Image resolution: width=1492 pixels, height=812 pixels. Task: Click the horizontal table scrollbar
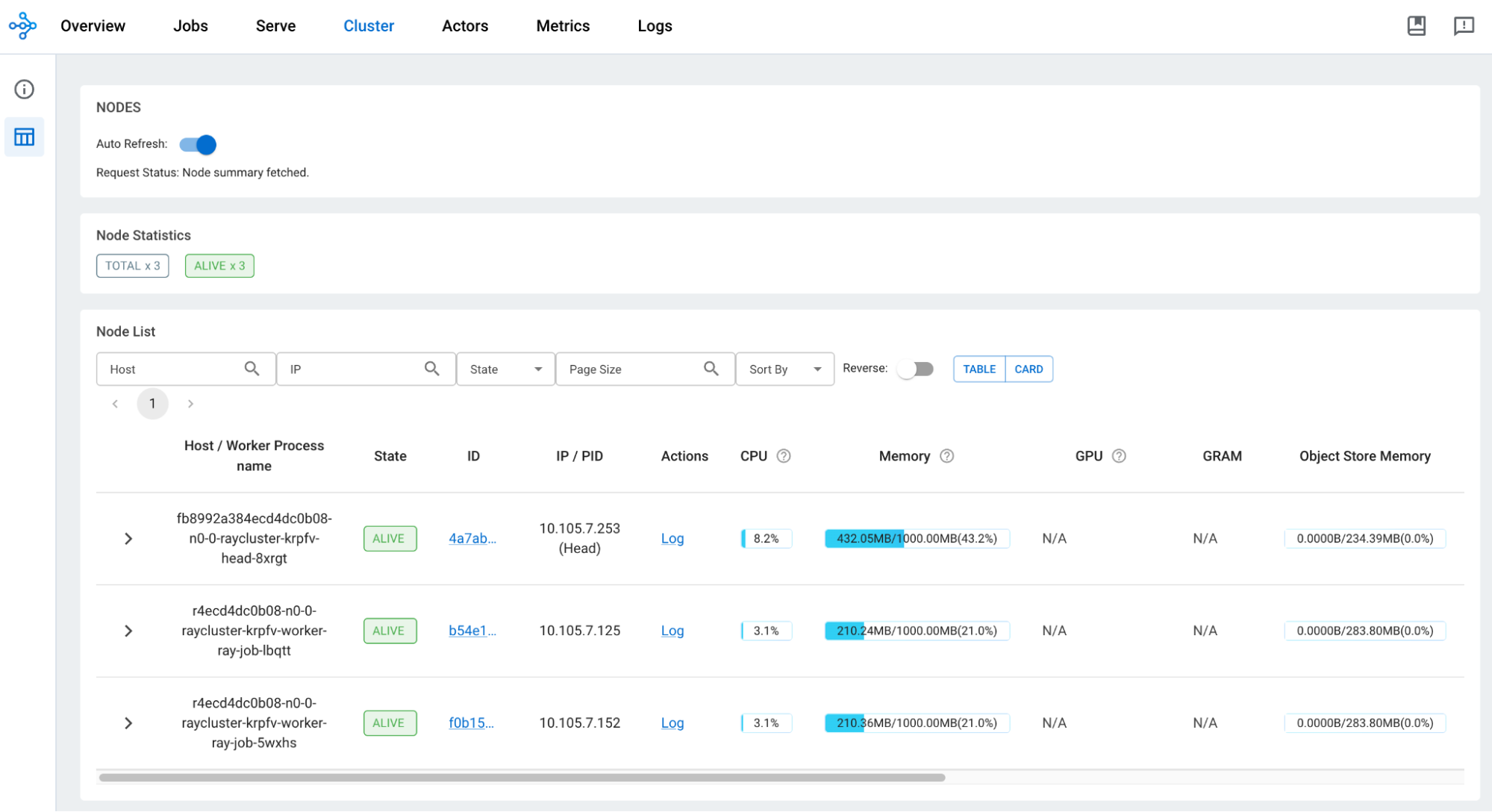pos(522,778)
